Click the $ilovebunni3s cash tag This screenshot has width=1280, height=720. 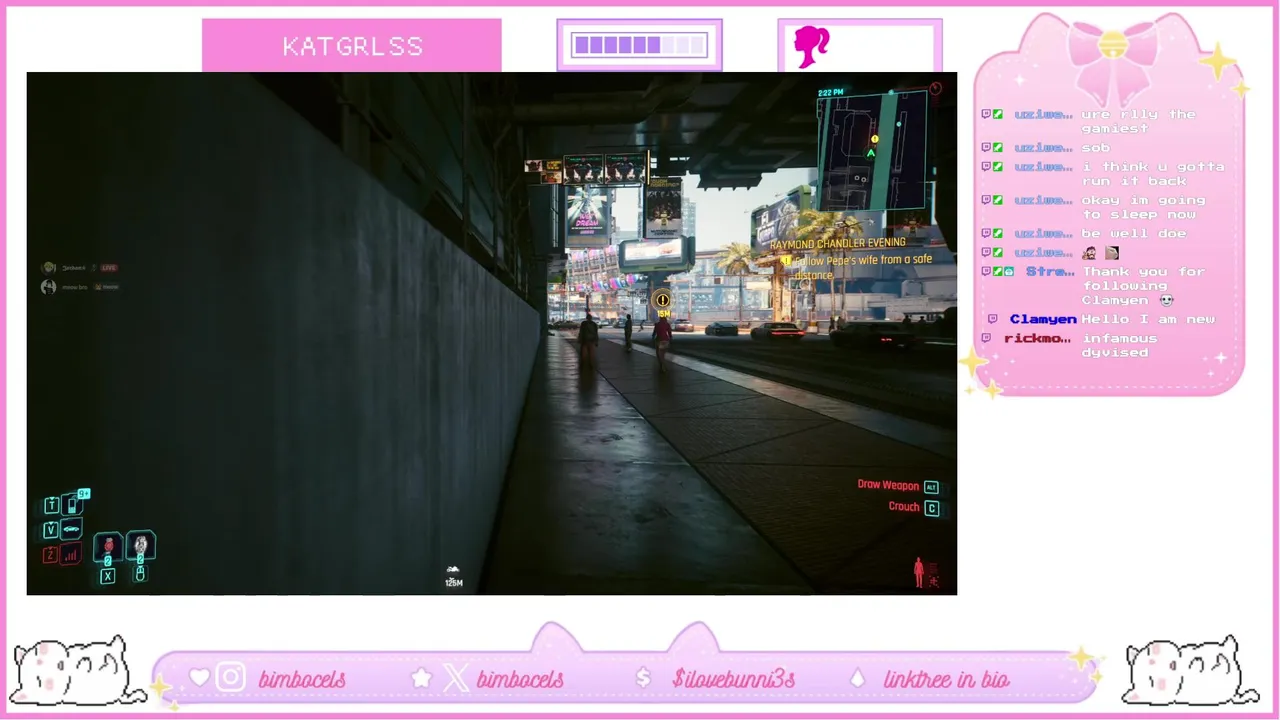pos(734,679)
